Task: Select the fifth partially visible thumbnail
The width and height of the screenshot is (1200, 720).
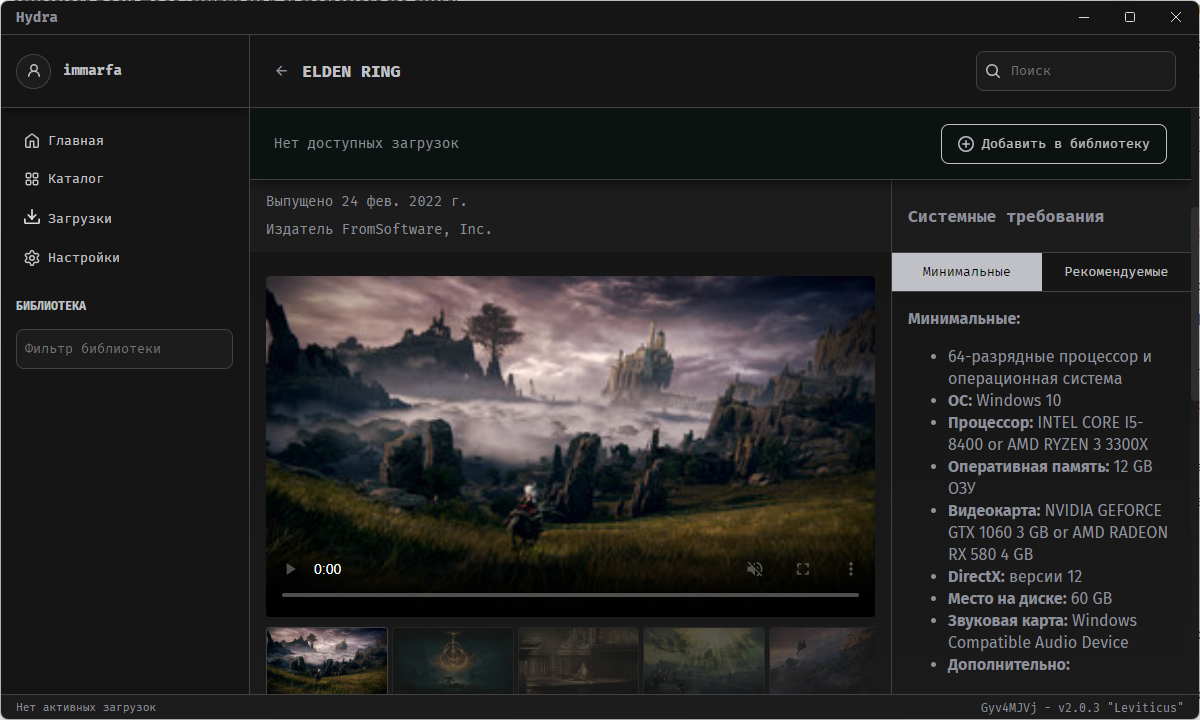Action: (822, 661)
